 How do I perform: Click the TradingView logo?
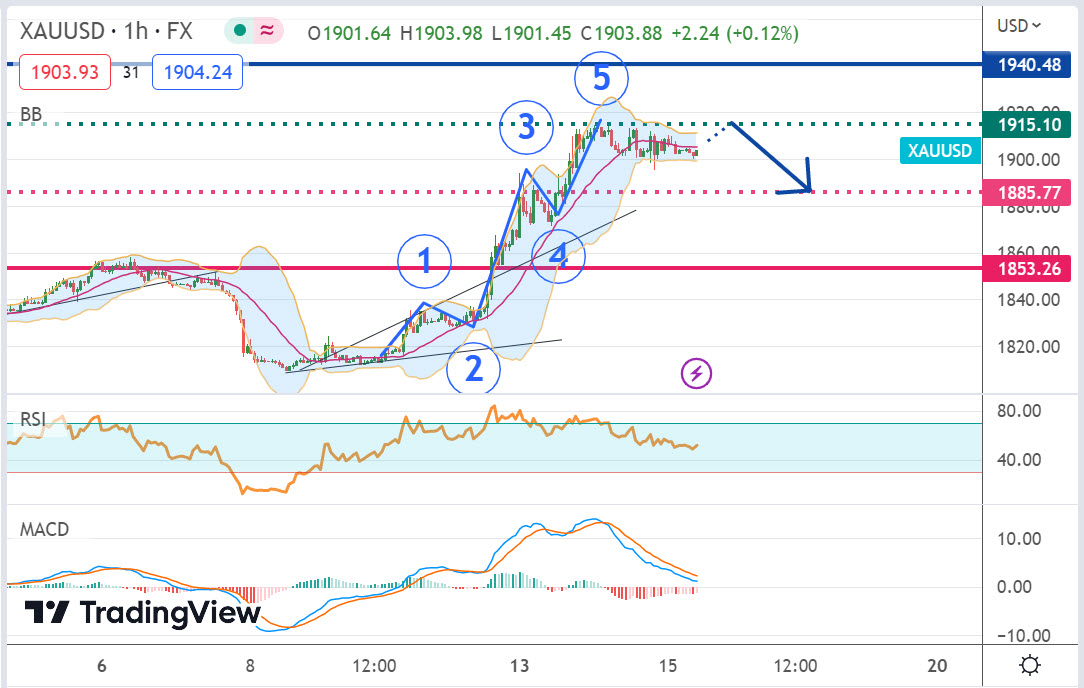[x=142, y=612]
